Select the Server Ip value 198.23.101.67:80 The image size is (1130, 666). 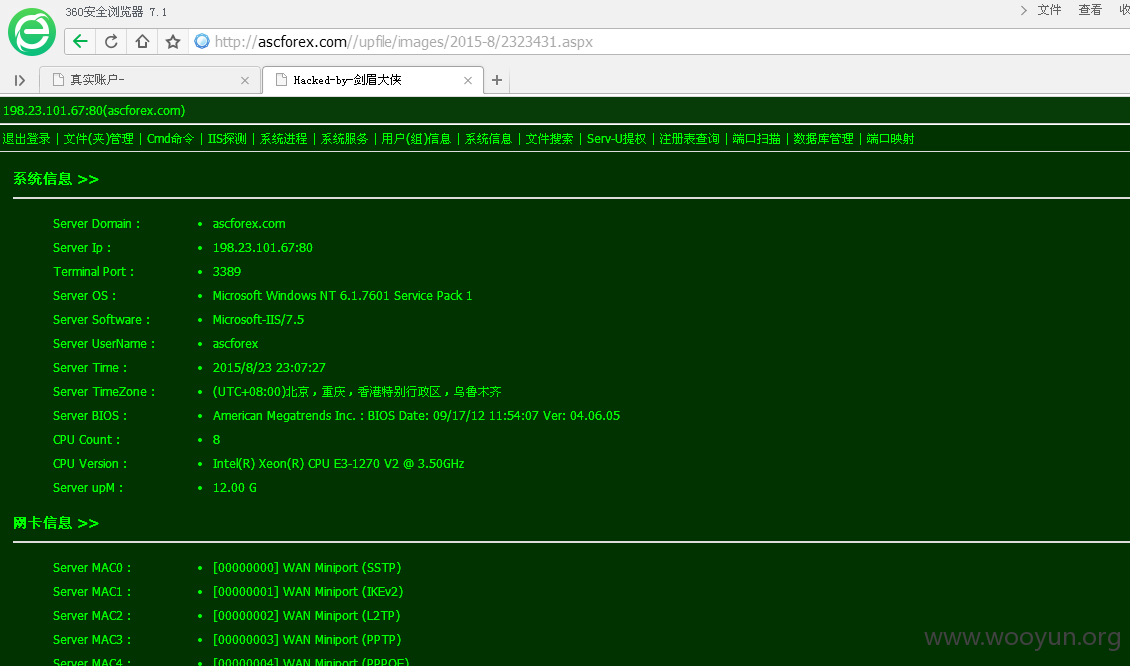(262, 247)
